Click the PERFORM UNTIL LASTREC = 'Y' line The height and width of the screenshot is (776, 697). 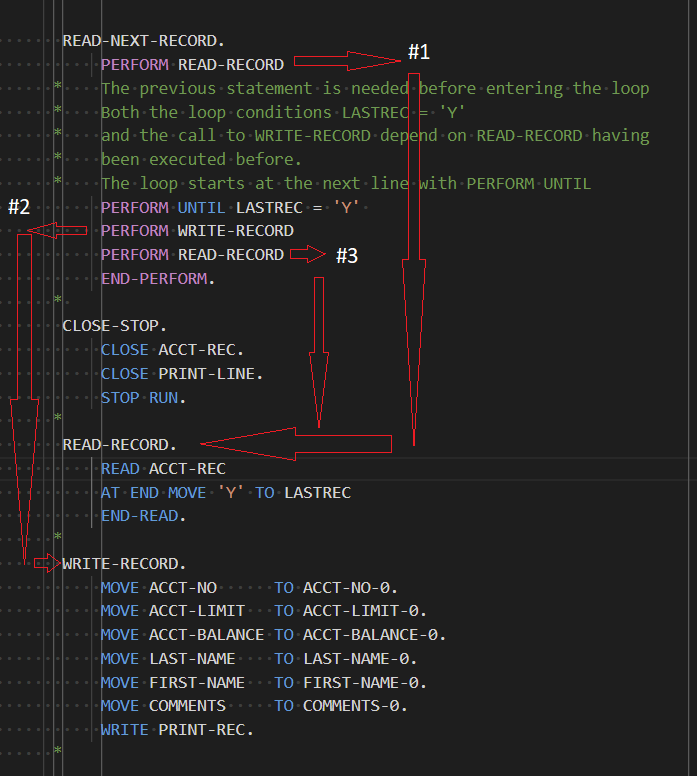pyautogui.click(x=230, y=207)
